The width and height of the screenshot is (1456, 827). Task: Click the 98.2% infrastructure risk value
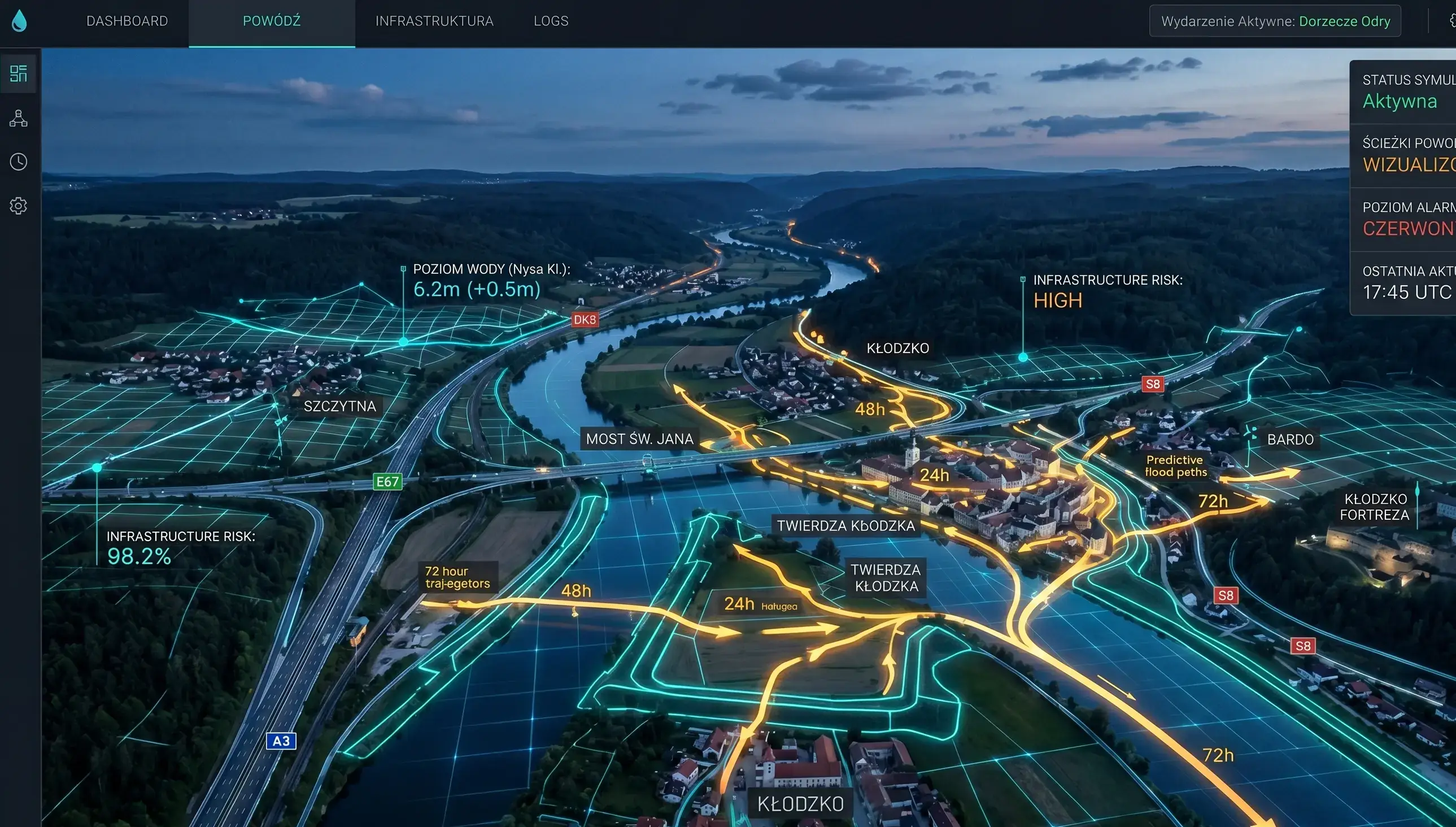(139, 556)
